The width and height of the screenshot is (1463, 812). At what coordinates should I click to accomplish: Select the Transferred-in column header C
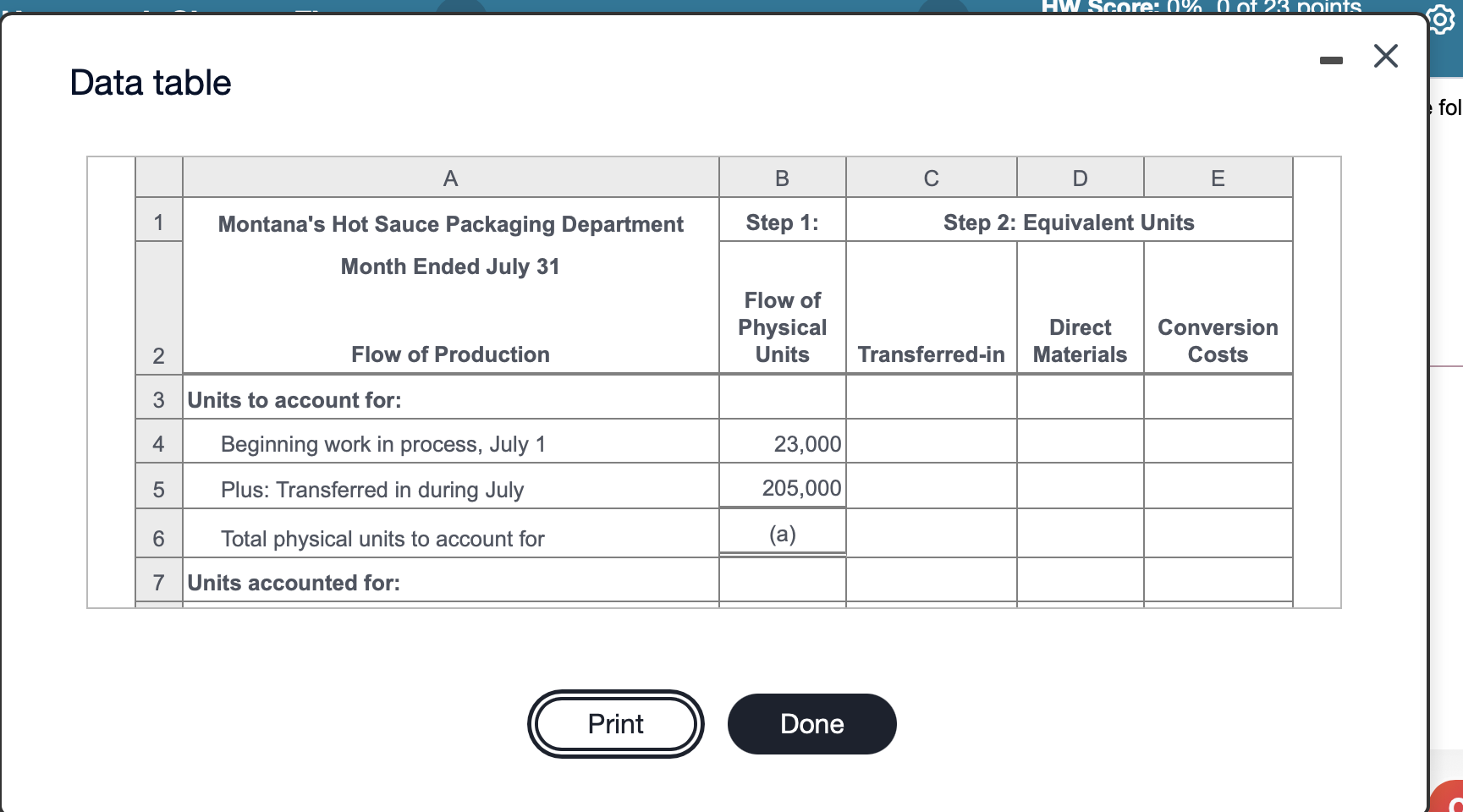point(930,178)
